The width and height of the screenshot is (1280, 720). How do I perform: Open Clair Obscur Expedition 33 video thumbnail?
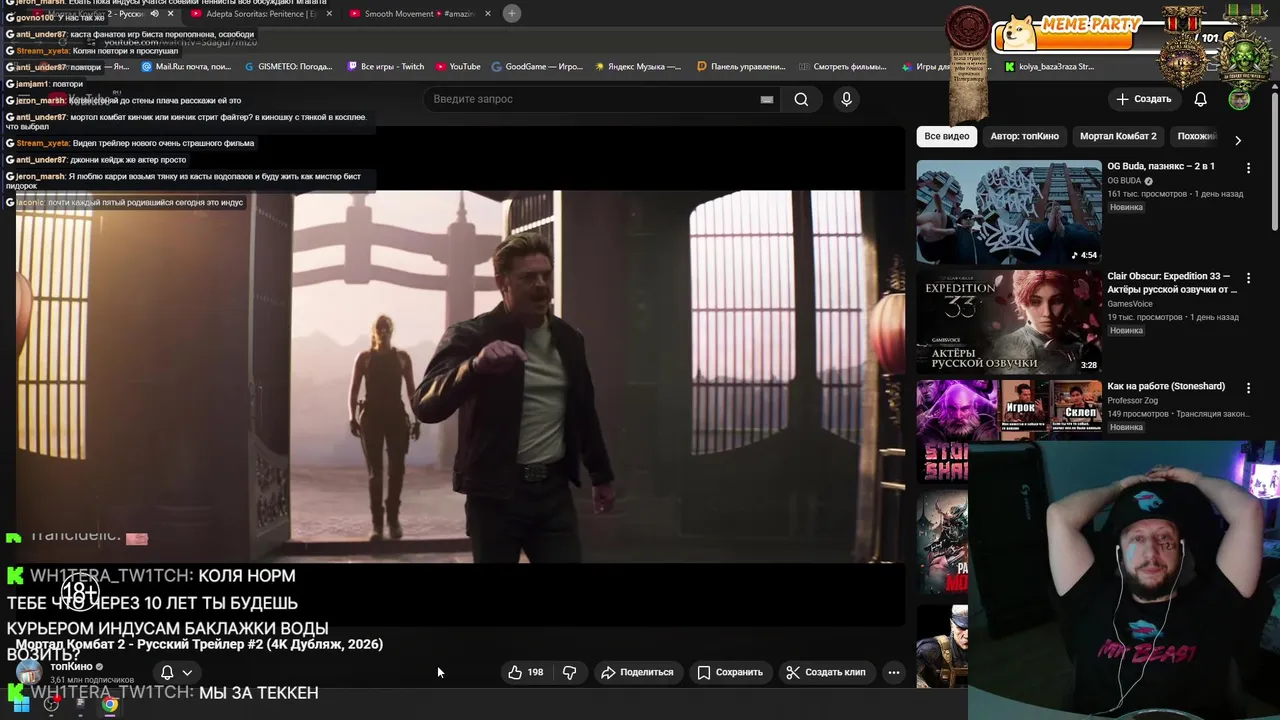pyautogui.click(x=1009, y=321)
